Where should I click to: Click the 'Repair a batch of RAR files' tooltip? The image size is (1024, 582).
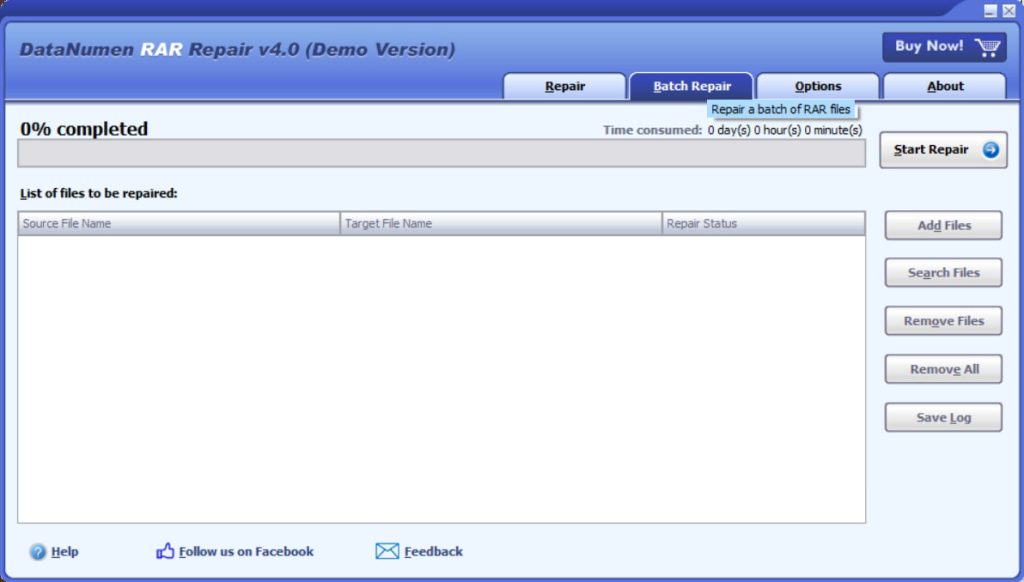tap(780, 109)
